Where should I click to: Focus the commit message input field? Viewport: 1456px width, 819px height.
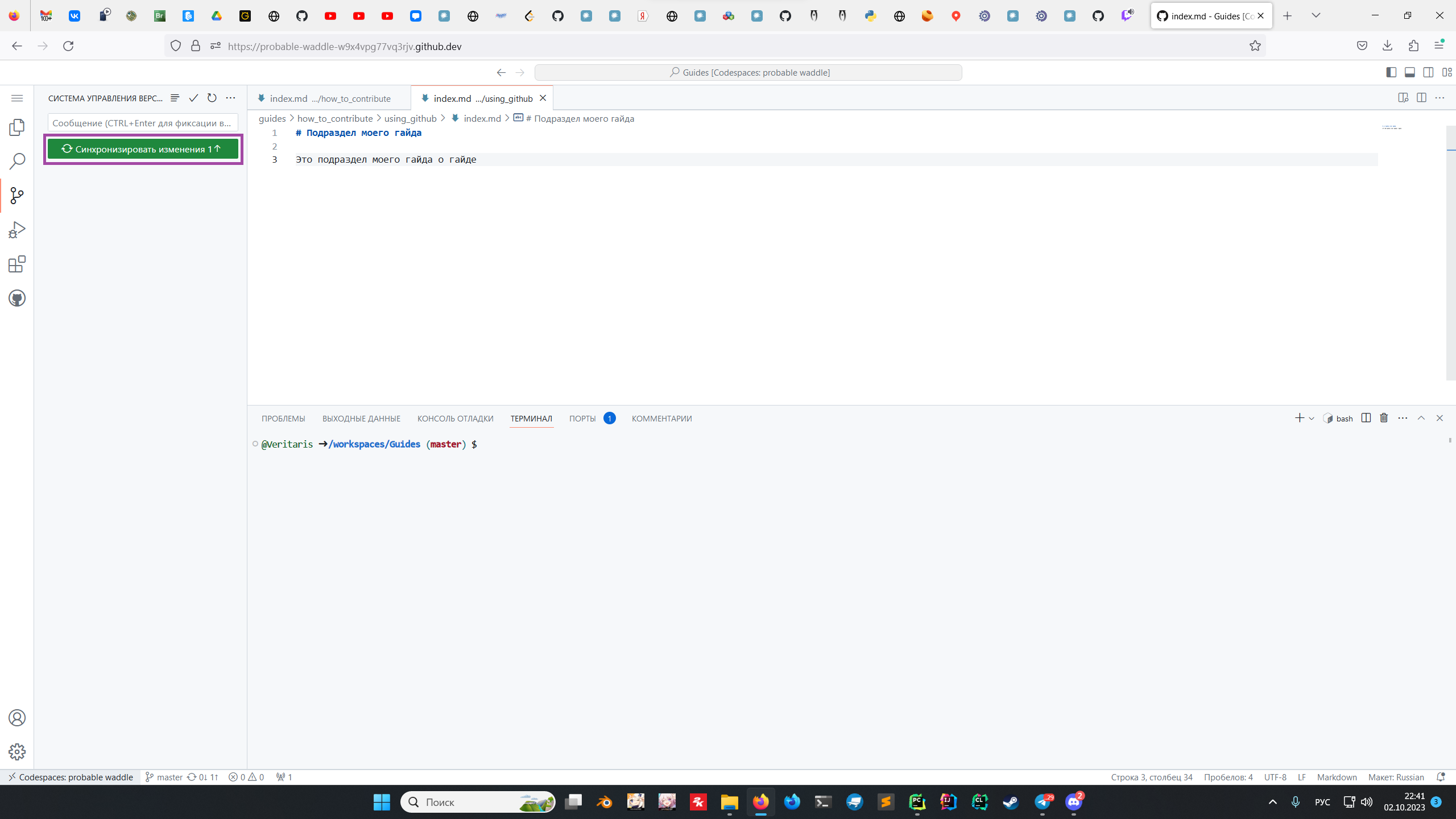(142, 123)
